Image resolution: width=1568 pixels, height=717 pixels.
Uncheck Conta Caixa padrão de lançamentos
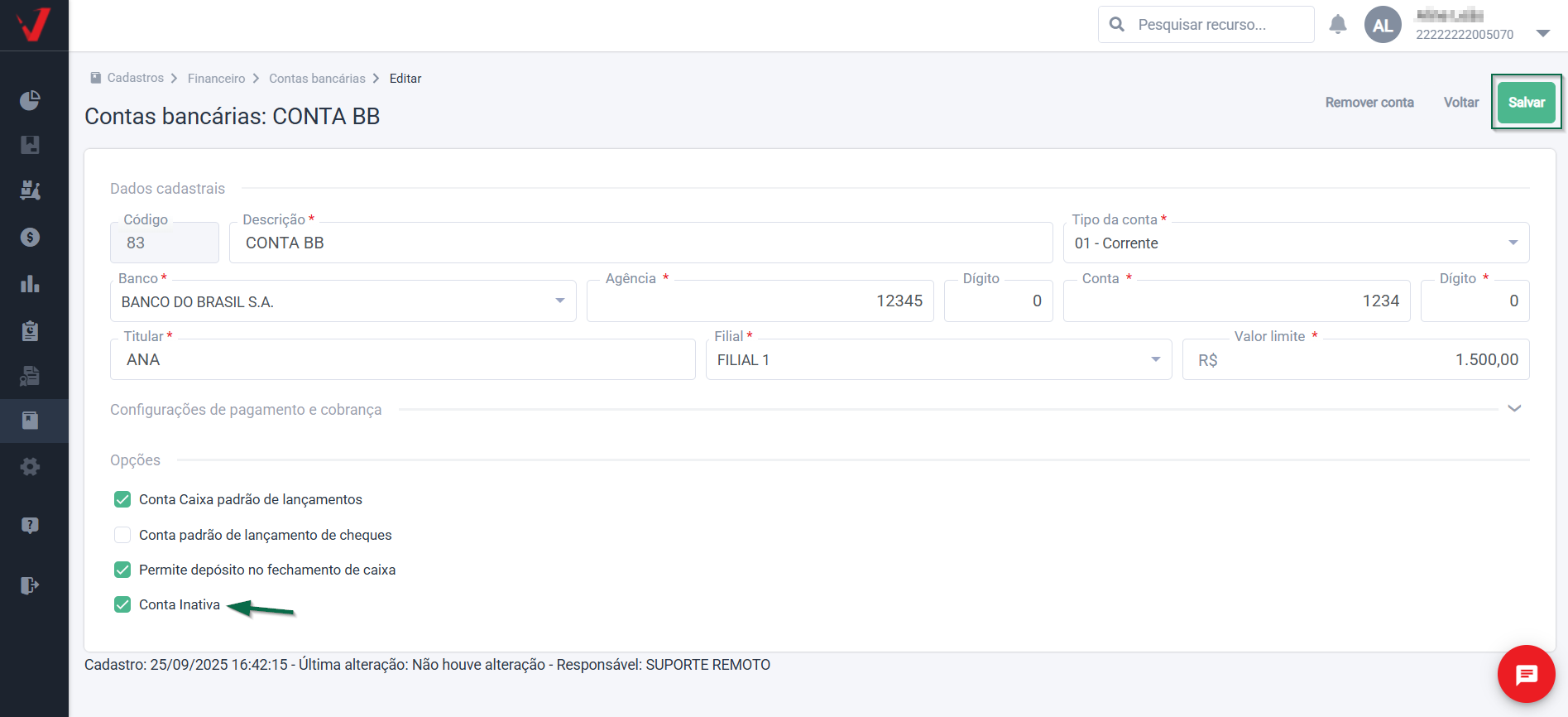pyautogui.click(x=122, y=499)
